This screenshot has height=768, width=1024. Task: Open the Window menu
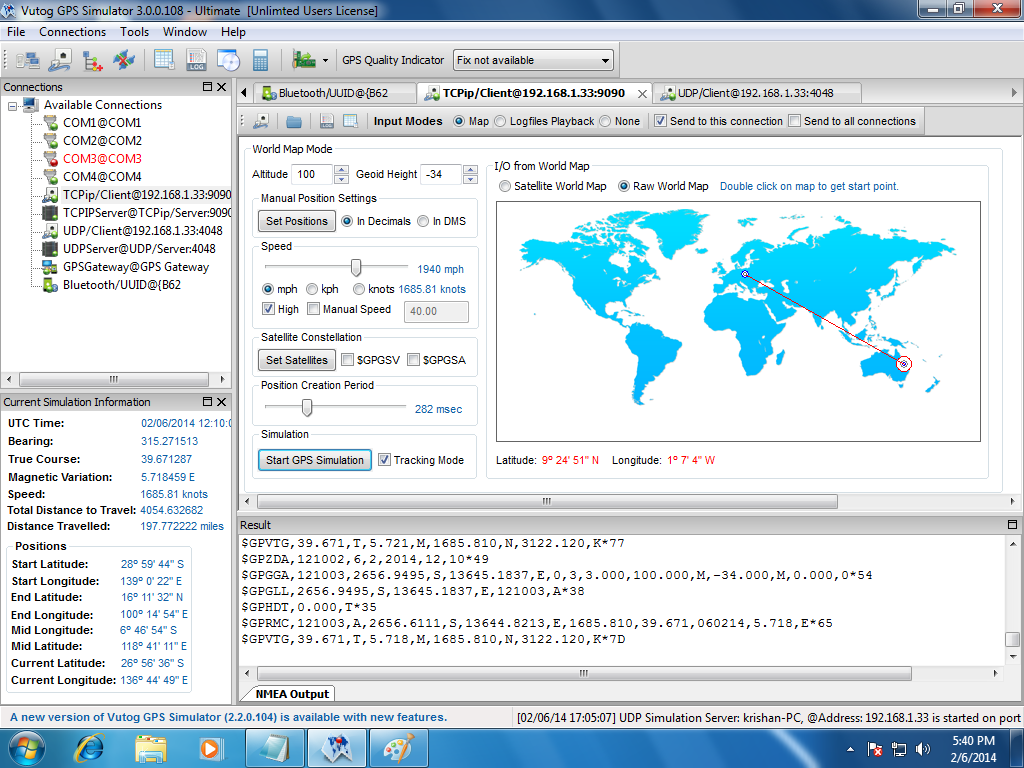[185, 31]
